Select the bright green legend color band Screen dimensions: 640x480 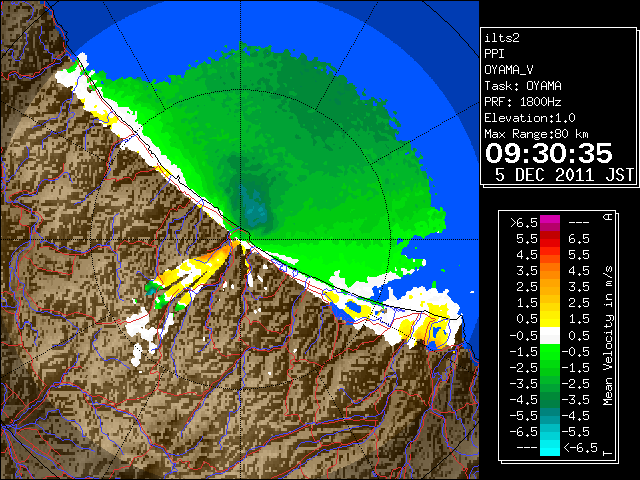coord(550,352)
